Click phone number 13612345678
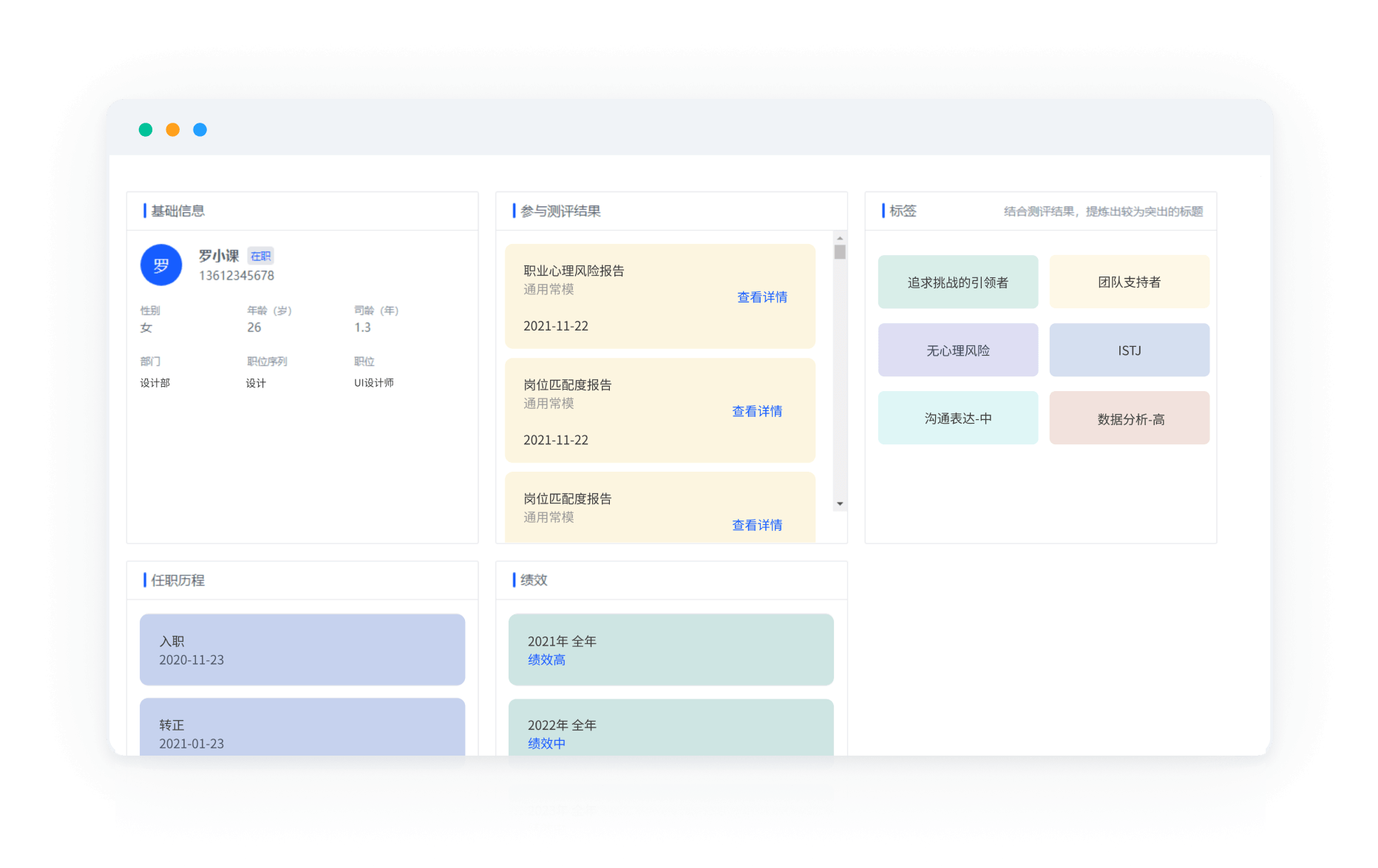 pyautogui.click(x=237, y=276)
